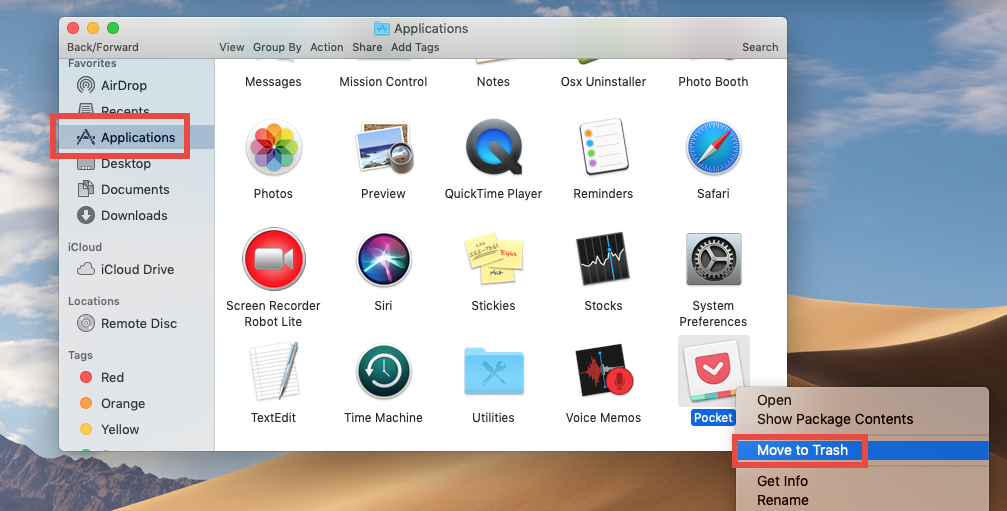This screenshot has height=511, width=1007.
Task: Select the Reminders app icon
Action: point(603,147)
